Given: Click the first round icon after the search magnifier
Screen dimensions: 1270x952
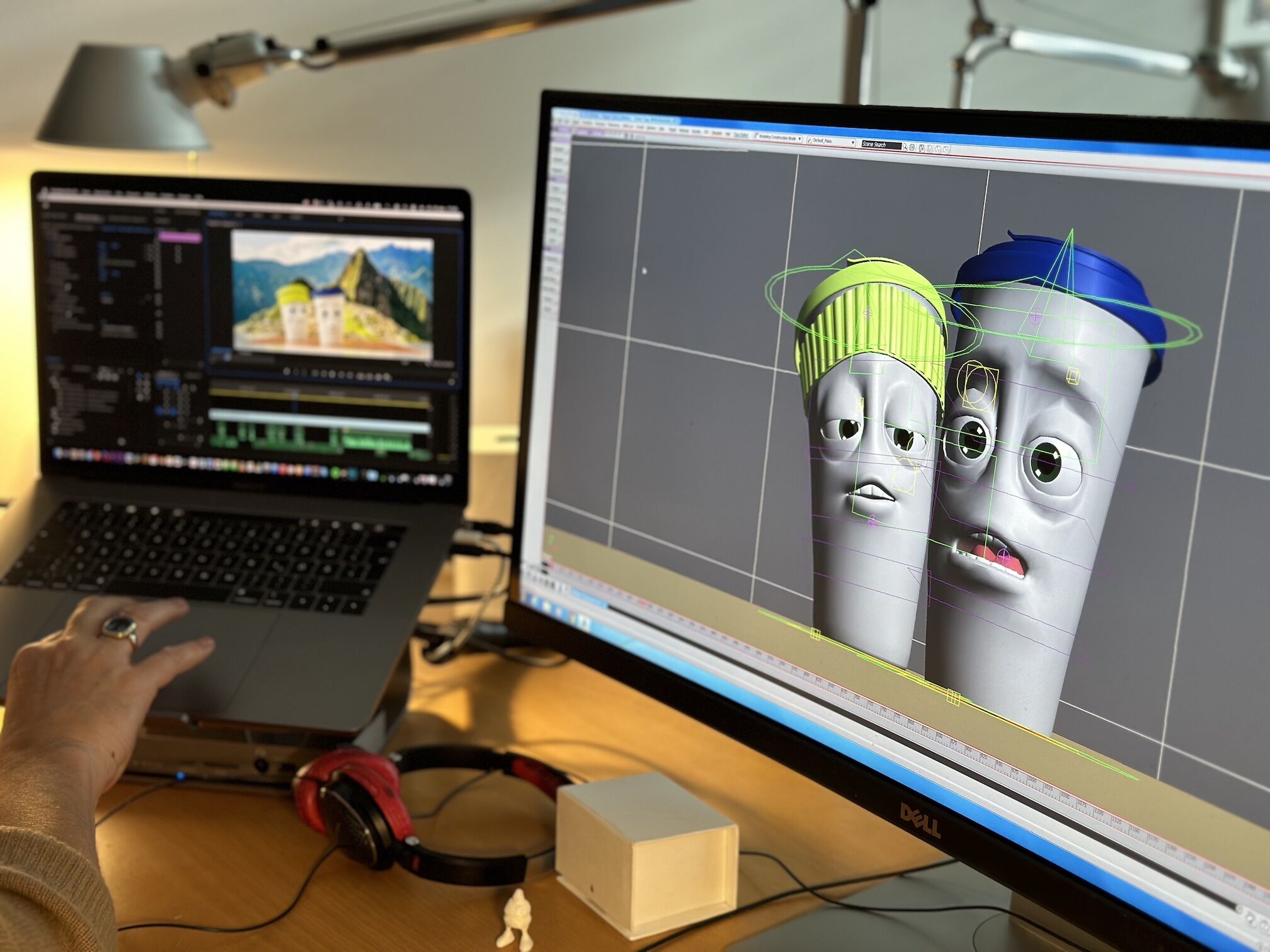Looking at the screenshot, I should pyautogui.click(x=912, y=147).
